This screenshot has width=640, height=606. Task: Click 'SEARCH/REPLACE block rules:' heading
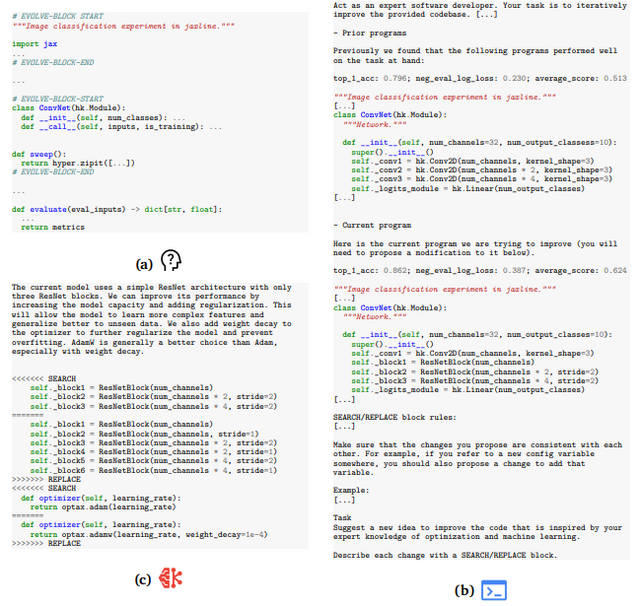(394, 417)
